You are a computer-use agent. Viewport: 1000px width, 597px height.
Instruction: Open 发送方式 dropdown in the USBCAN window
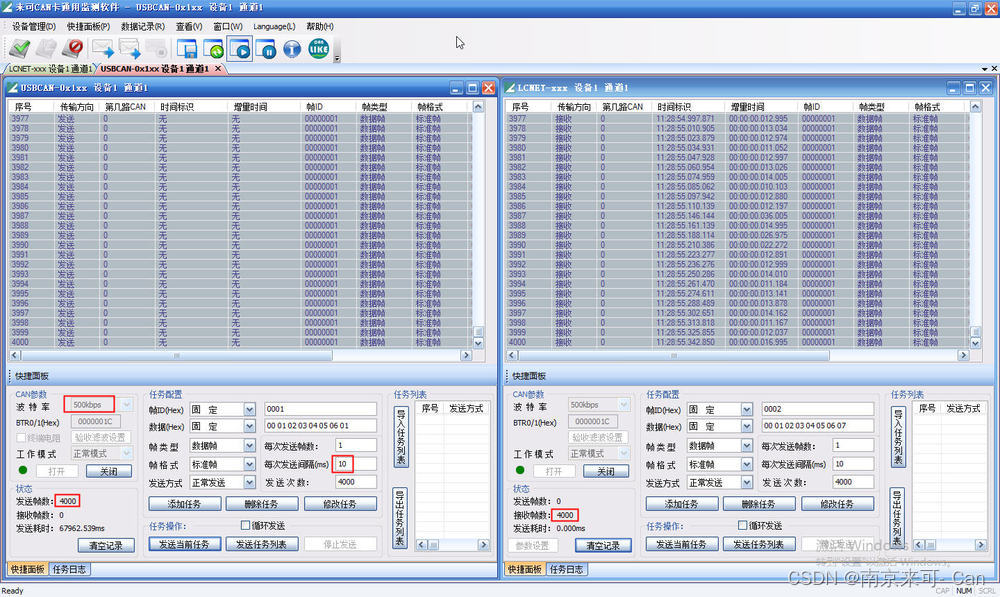click(x=249, y=483)
